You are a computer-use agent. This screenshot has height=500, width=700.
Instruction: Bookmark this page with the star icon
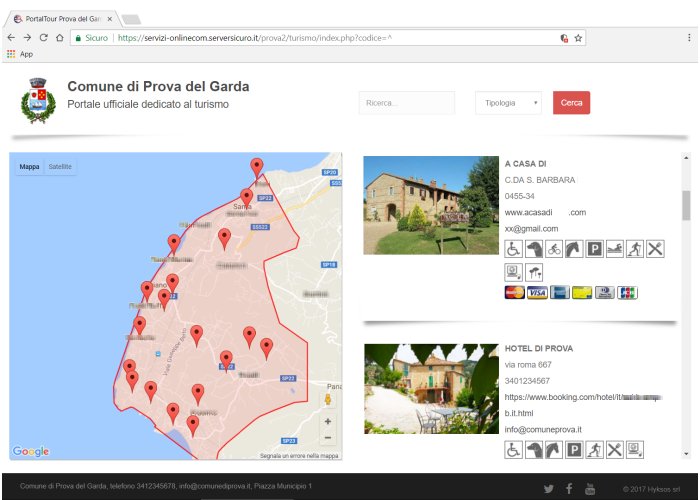(x=578, y=37)
